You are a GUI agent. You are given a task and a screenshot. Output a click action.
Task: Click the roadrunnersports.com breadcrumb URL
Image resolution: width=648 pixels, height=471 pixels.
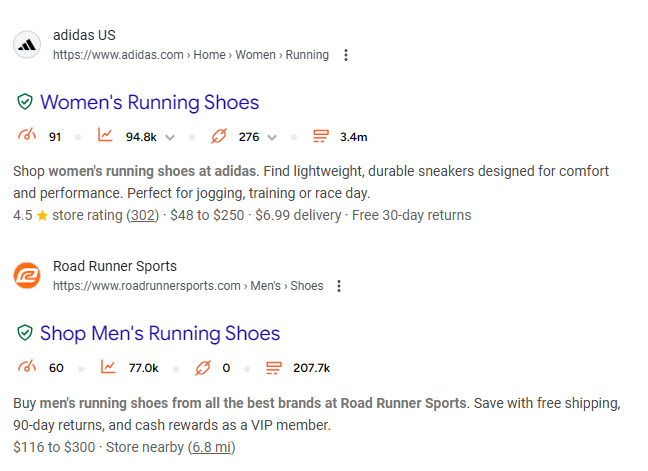[188, 286]
